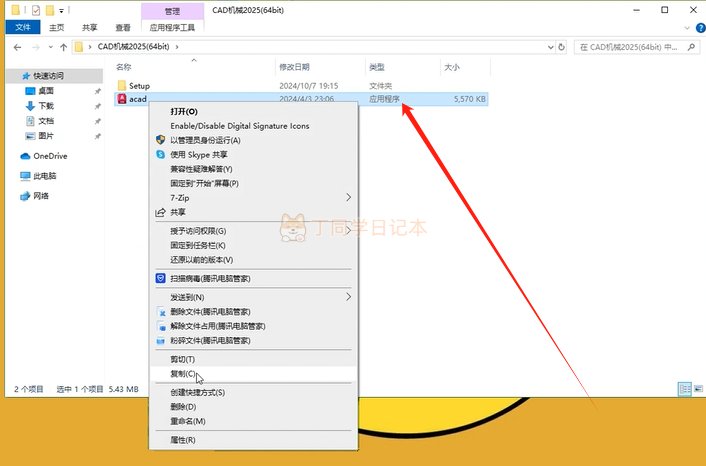Refresh the folder with the refresh icon
The height and width of the screenshot is (466, 706).
pos(561,47)
